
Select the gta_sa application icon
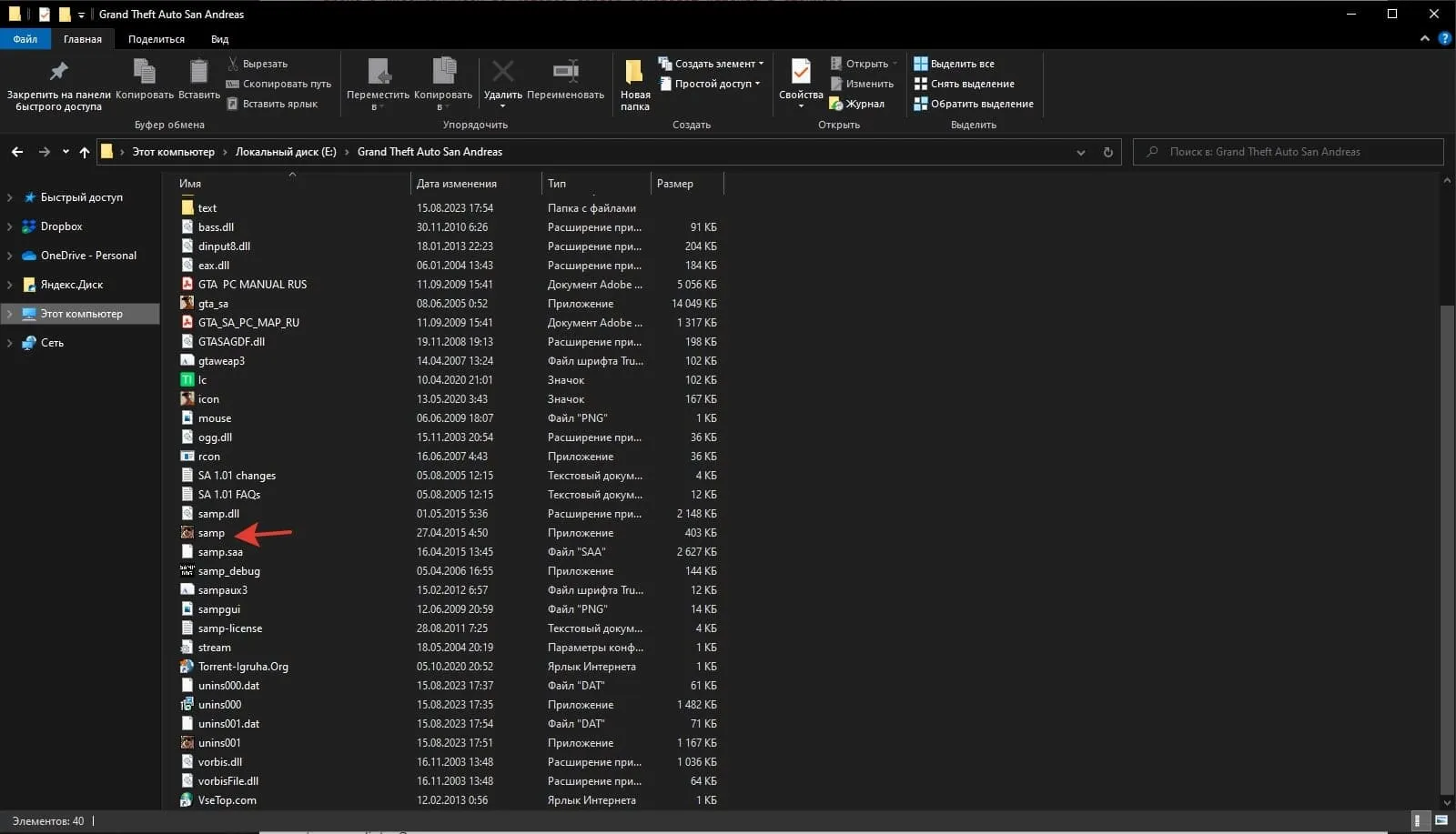pos(187,304)
